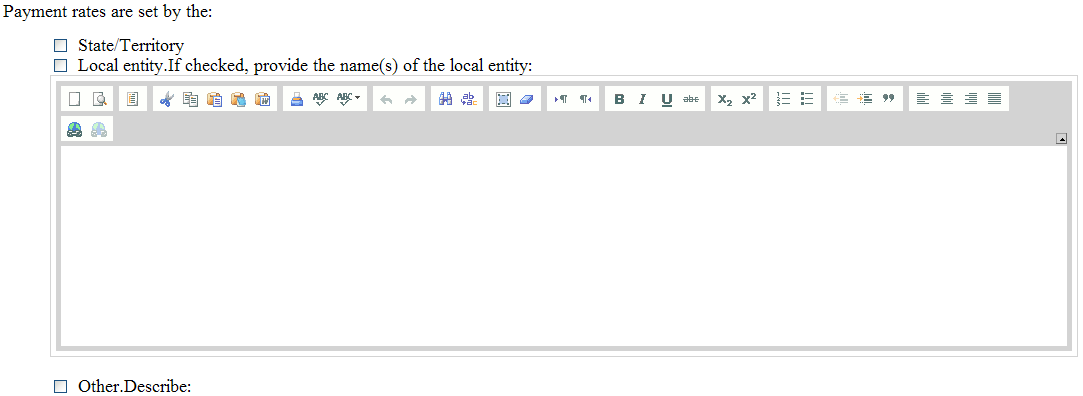
Task: Justify the text
Action: (995, 99)
